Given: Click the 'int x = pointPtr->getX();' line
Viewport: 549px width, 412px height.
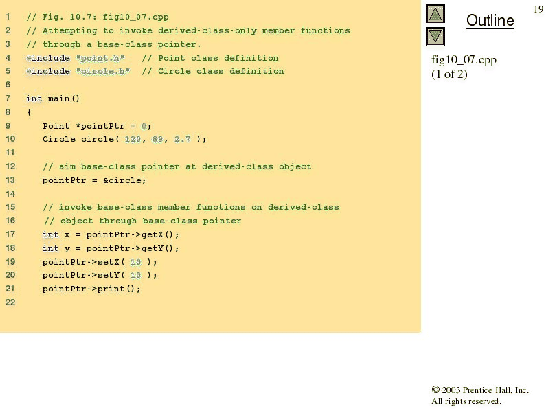Looking at the screenshot, I should (x=111, y=234).
